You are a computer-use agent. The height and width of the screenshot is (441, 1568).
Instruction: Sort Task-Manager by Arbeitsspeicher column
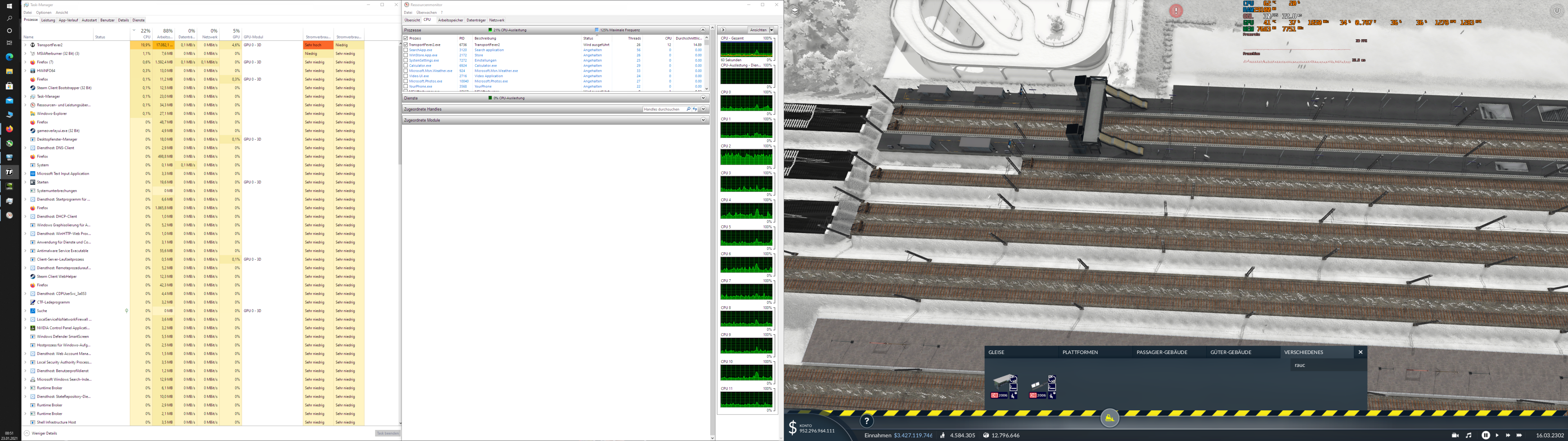pyautogui.click(x=165, y=34)
